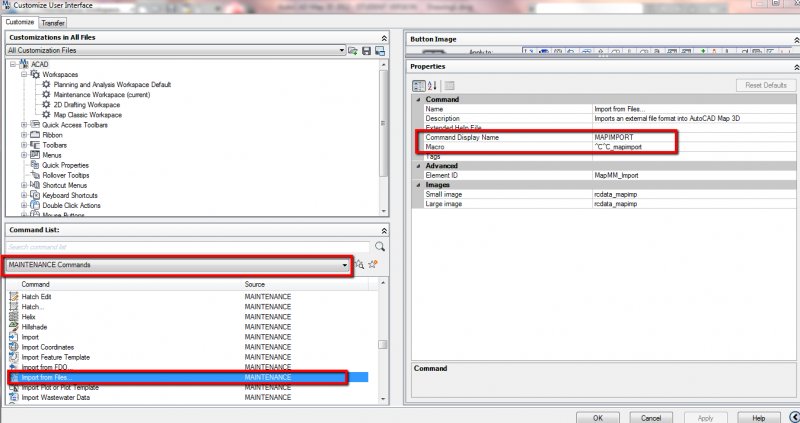Select the Import from Files command row
This screenshot has width=800, height=423.
pyautogui.click(x=188, y=377)
